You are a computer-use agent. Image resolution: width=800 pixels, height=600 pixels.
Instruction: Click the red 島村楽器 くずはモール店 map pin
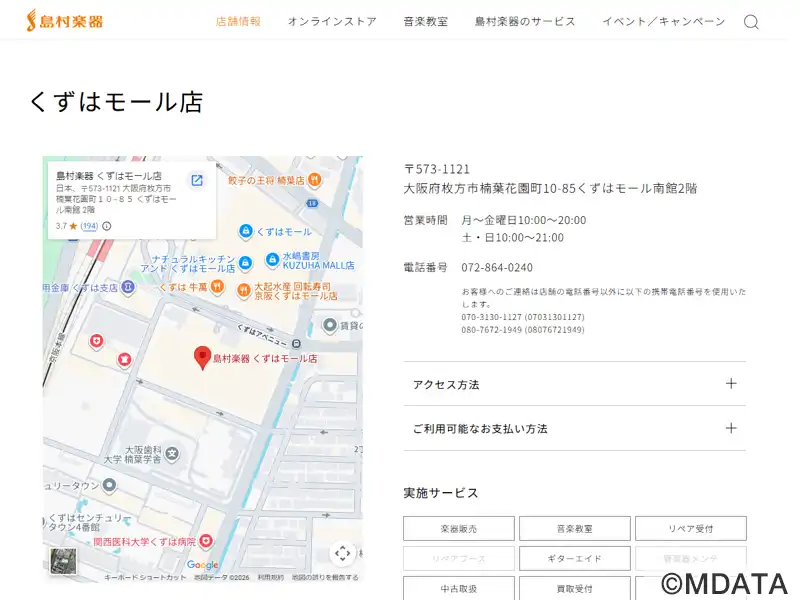pos(203,358)
